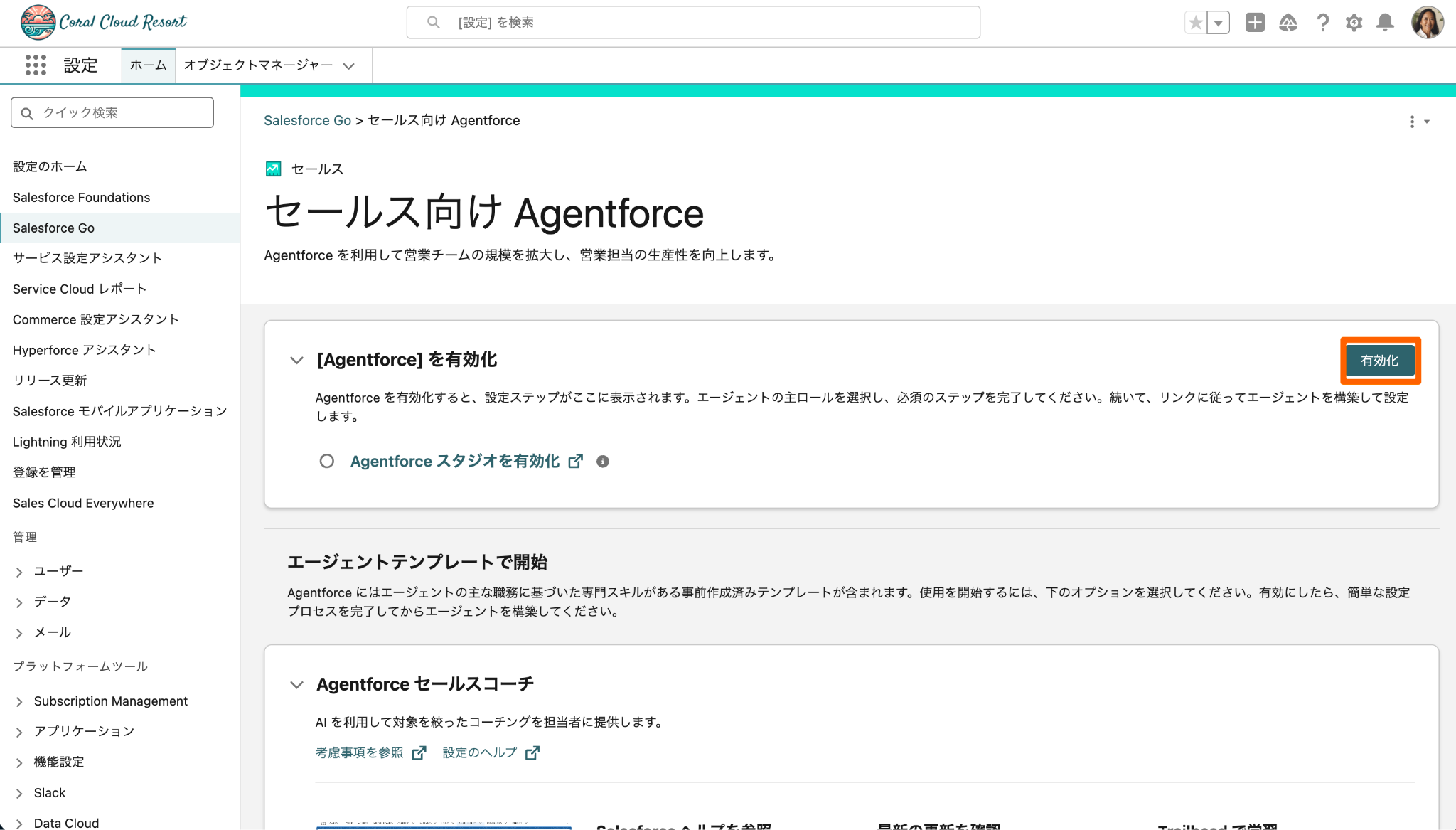Image resolution: width=1456 pixels, height=830 pixels.
Task: Click info icon next to Agentforce スタジオ
Action: (603, 462)
